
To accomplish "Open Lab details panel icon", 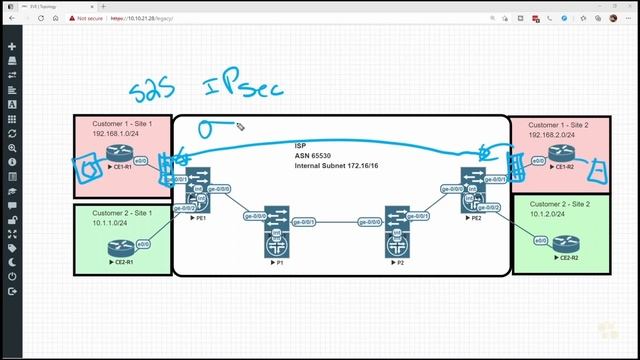I will (12, 177).
